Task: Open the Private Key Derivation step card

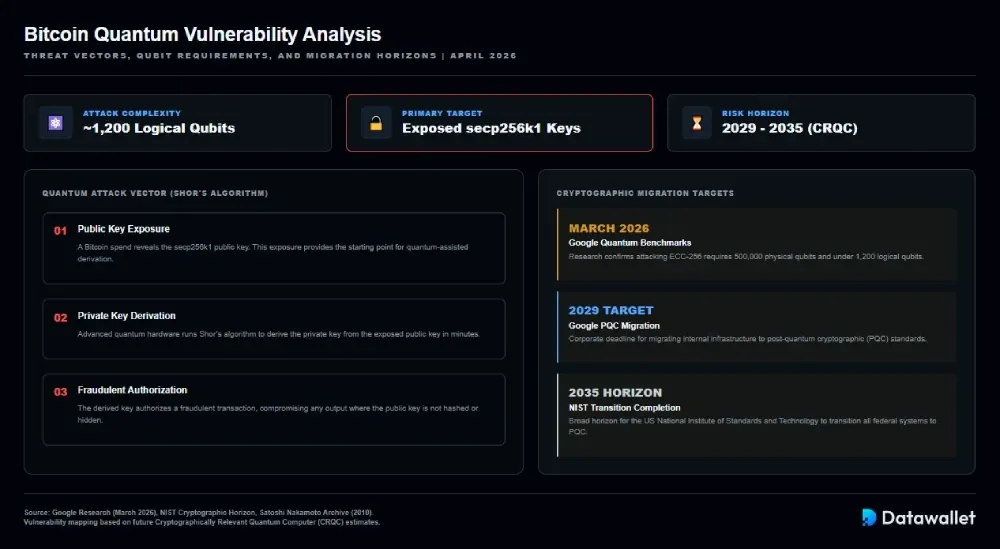Action: (x=274, y=329)
